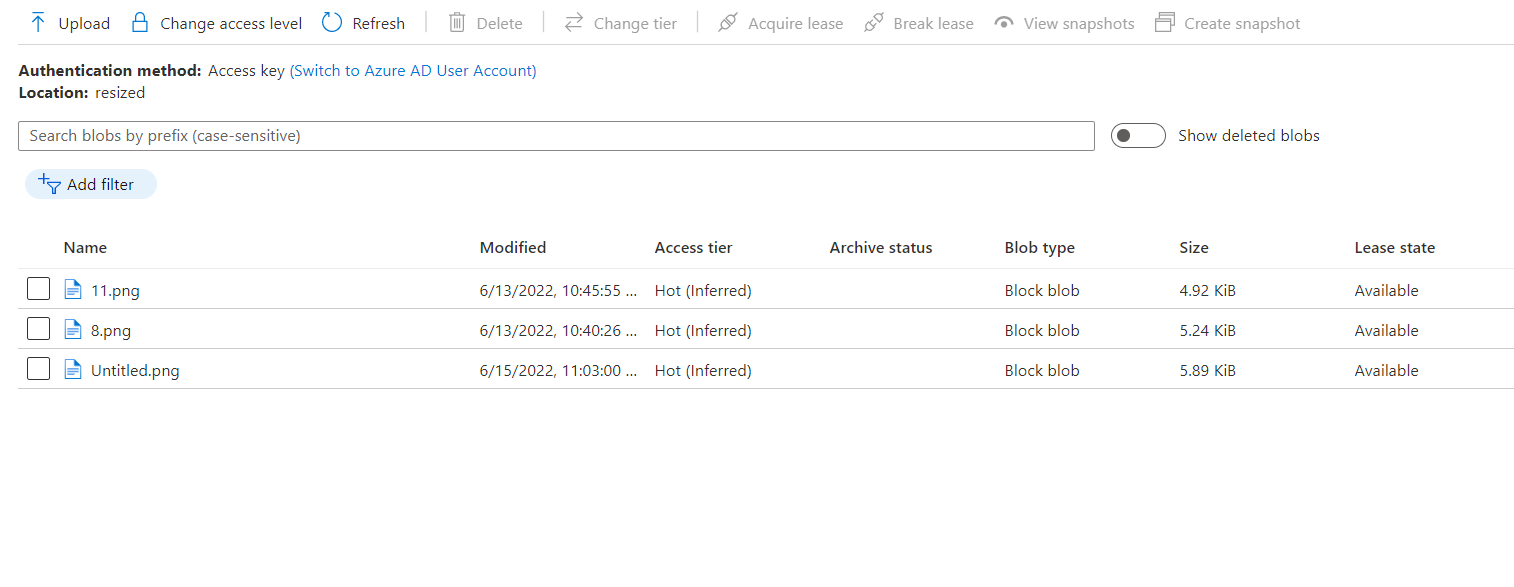The width and height of the screenshot is (1514, 587).
Task: Refresh the blob list
Action: point(363,22)
